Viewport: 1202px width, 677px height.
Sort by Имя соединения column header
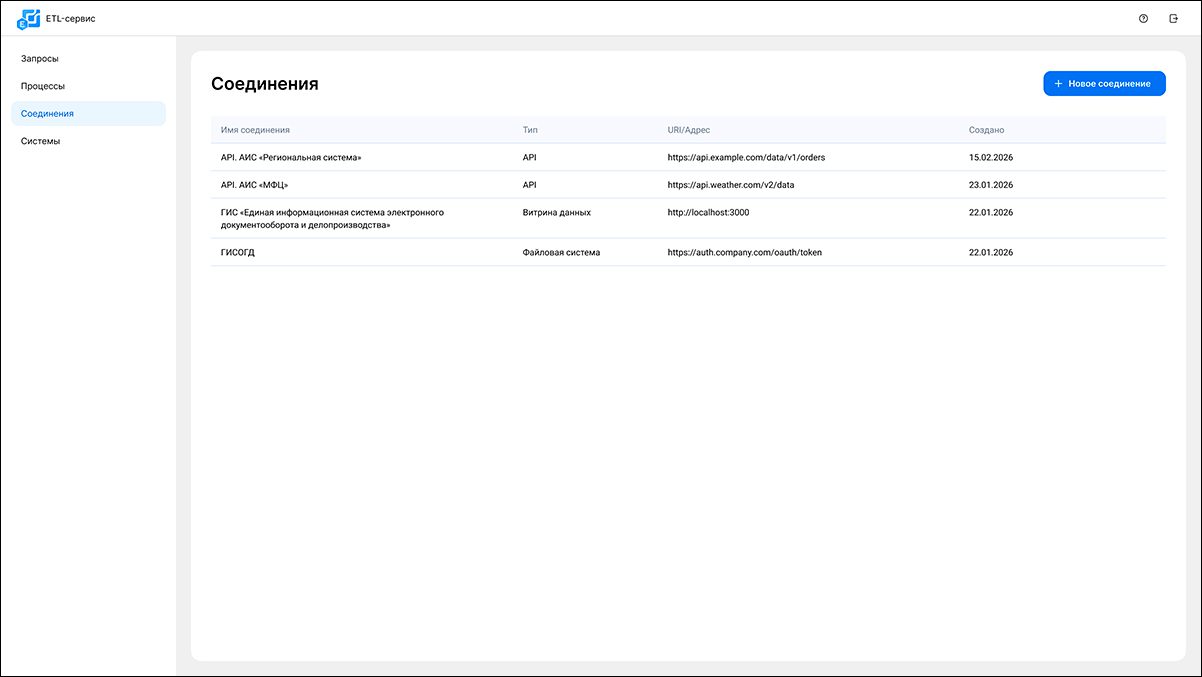(255, 130)
